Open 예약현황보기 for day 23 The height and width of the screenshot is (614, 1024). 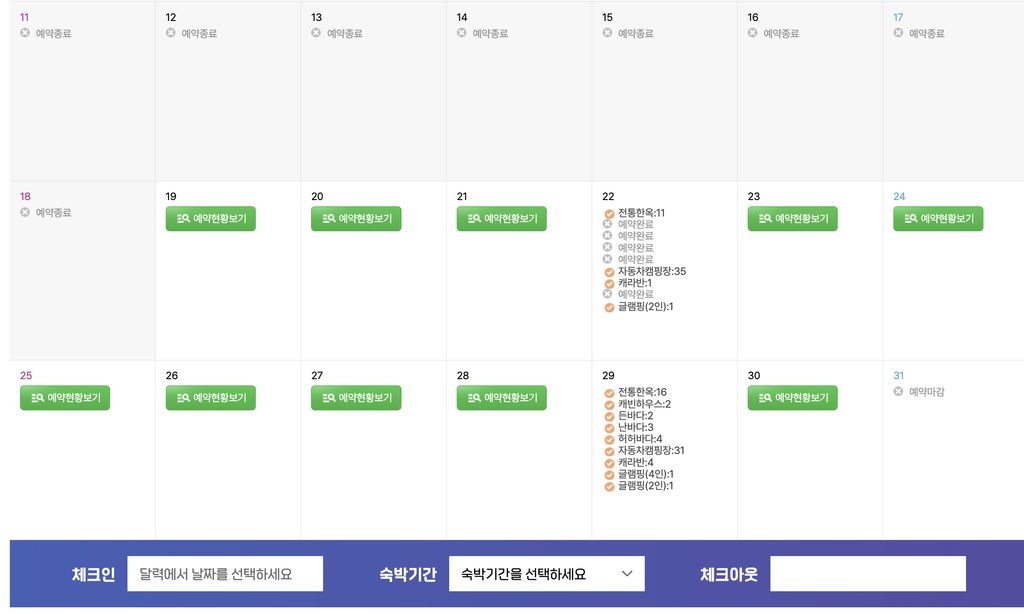[793, 219]
